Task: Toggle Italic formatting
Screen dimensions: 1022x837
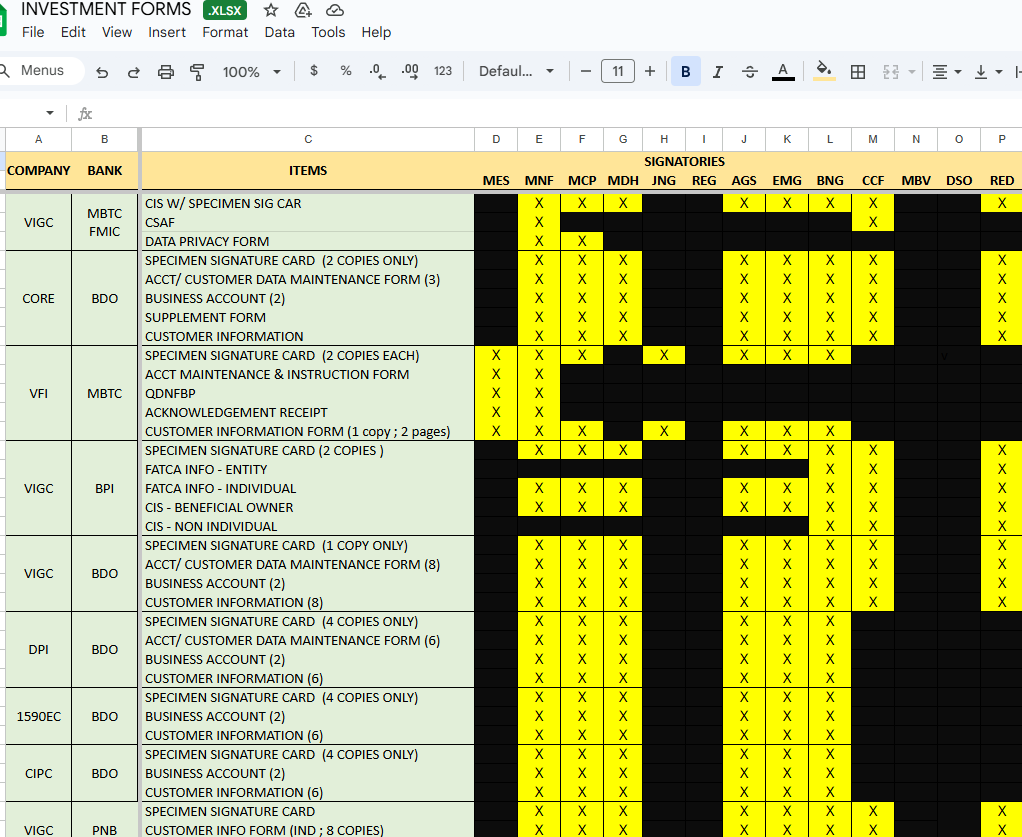Action: pos(718,72)
